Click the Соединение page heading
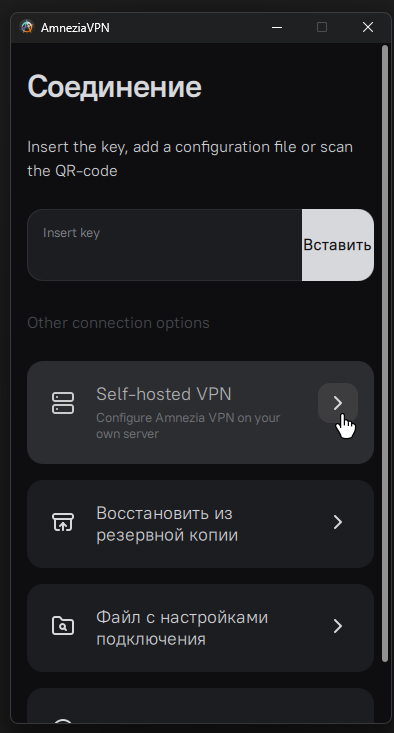The image size is (394, 733). (115, 86)
